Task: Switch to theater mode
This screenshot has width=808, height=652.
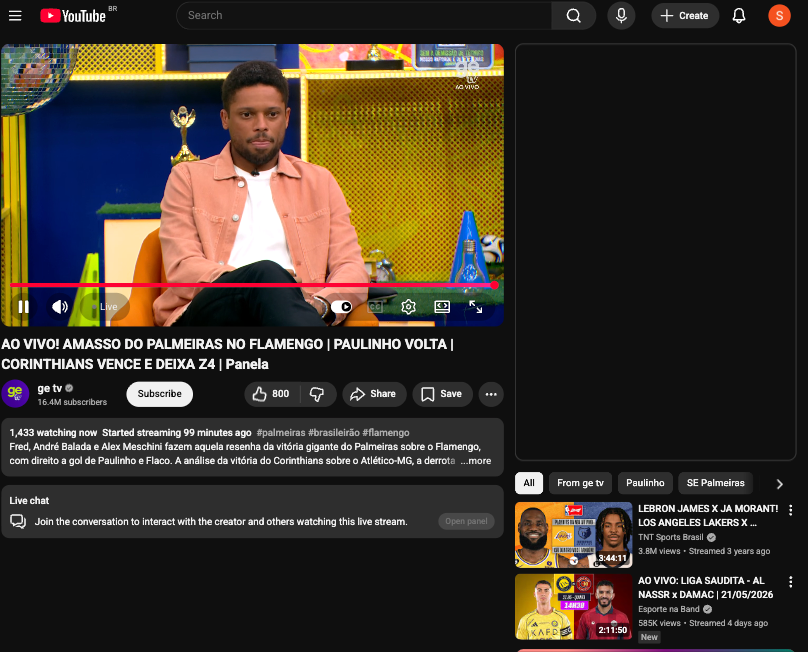Action: pyautogui.click(x=442, y=307)
